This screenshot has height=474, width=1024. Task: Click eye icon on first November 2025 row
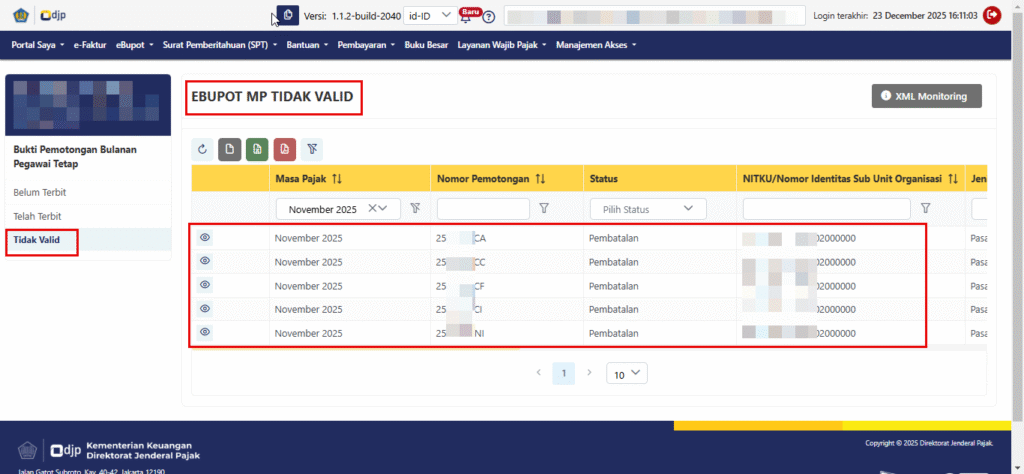coord(205,237)
